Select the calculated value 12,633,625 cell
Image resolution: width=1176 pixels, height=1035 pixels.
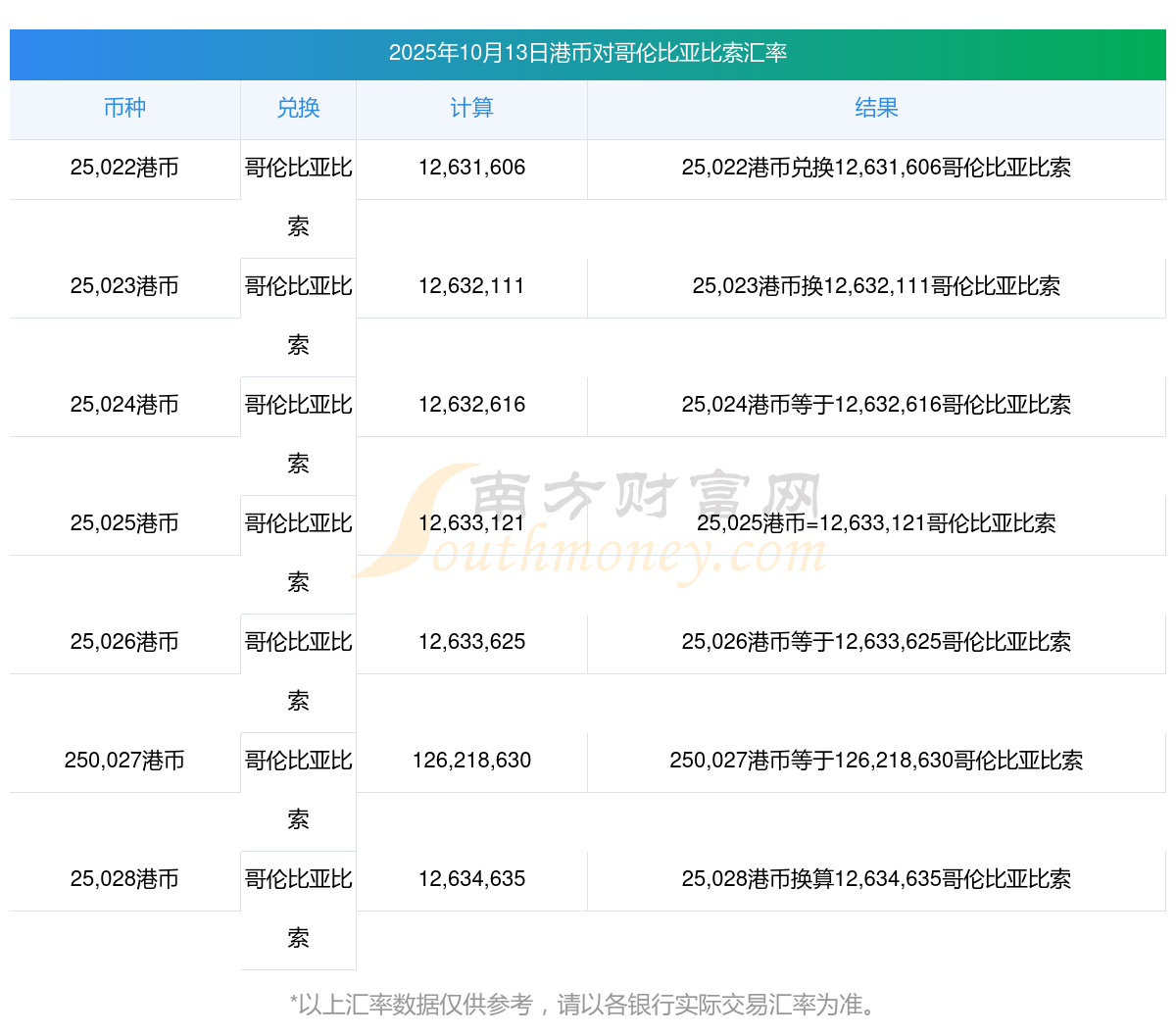(471, 642)
